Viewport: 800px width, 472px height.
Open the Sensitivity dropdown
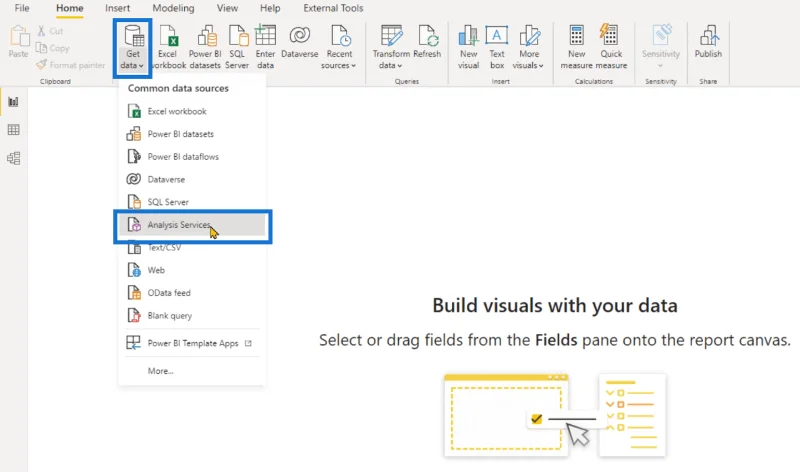coord(661,47)
